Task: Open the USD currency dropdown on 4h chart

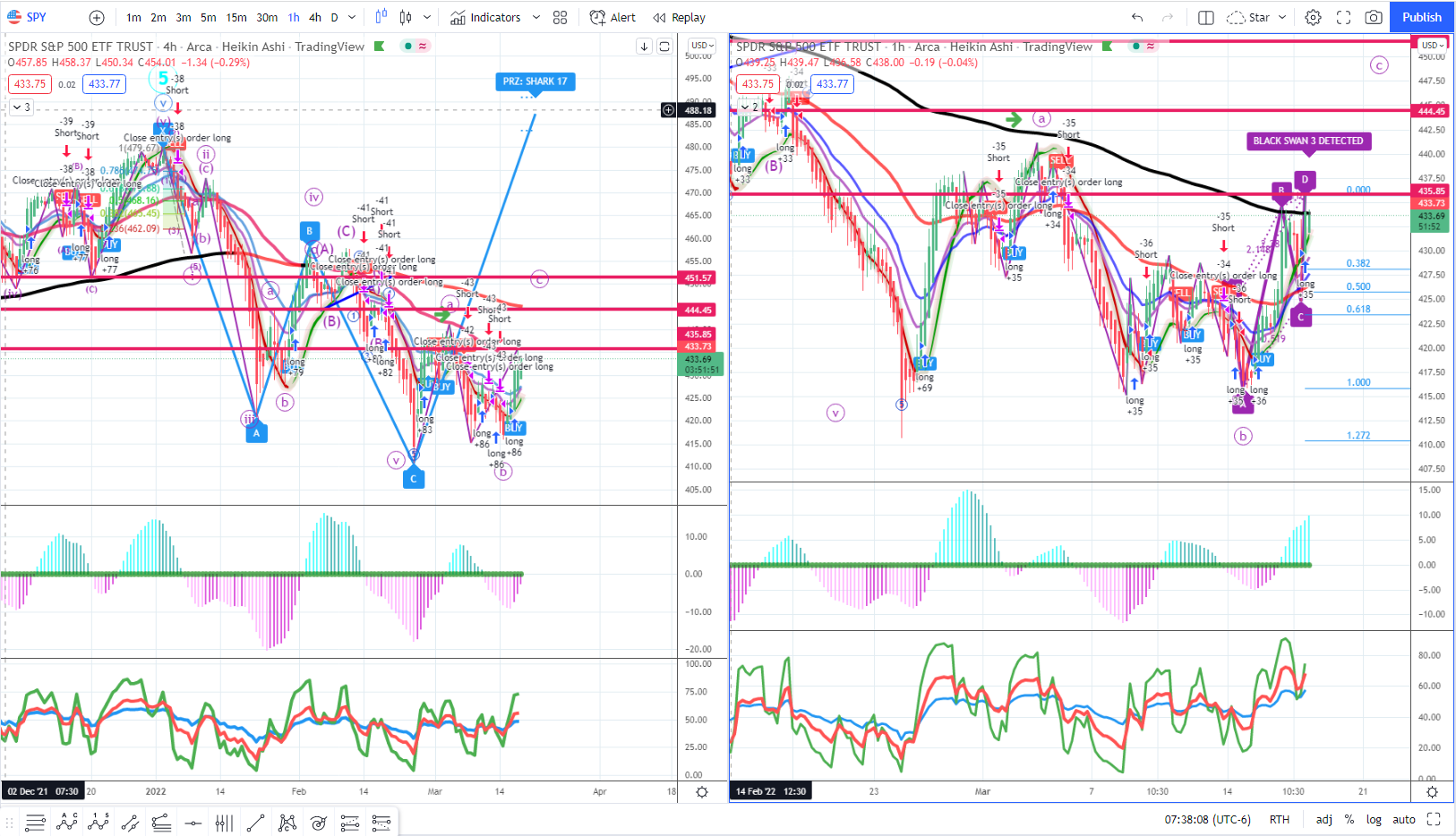Action: (x=702, y=46)
